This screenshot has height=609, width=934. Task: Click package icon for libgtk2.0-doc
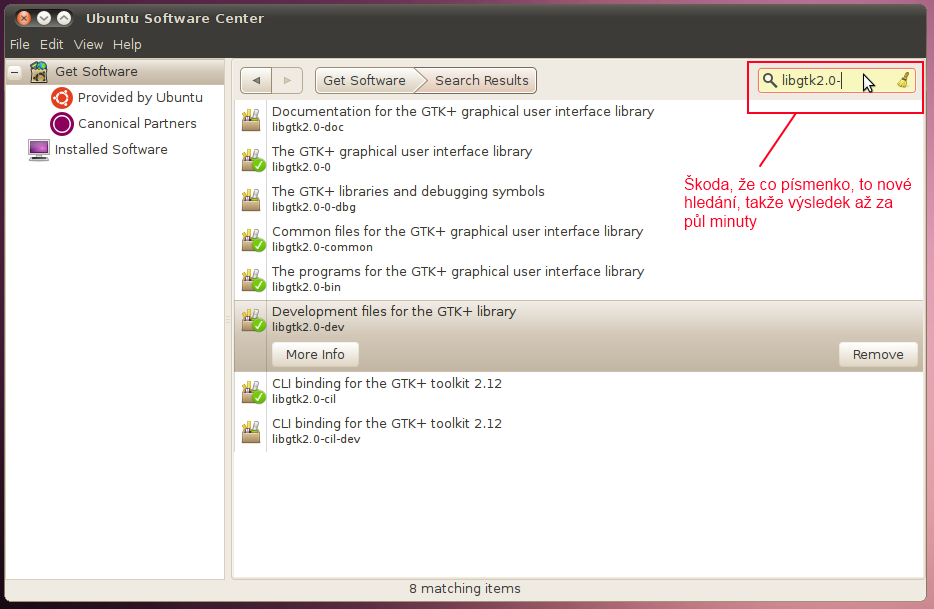pyautogui.click(x=251, y=119)
